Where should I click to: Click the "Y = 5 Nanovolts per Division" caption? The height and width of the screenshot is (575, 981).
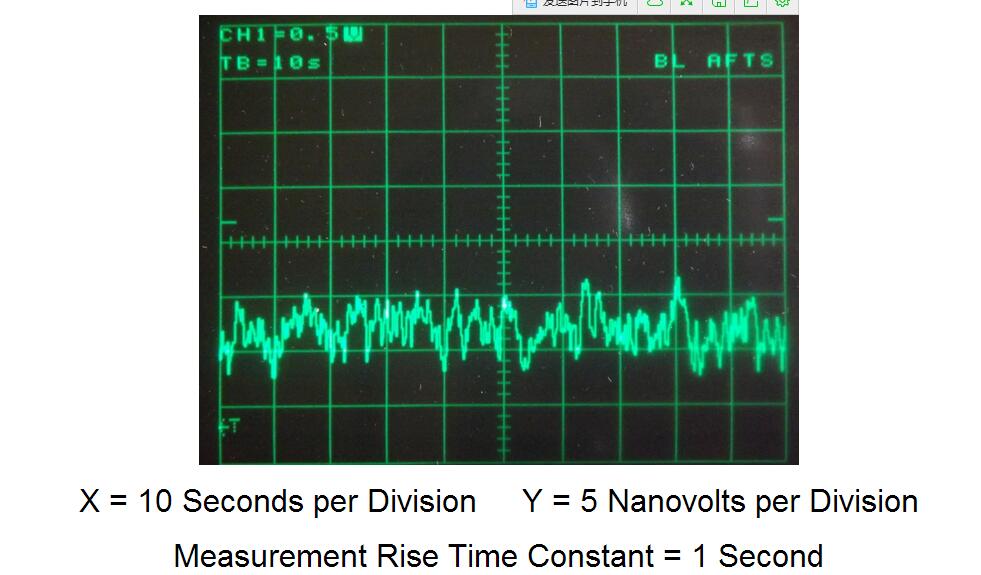719,501
